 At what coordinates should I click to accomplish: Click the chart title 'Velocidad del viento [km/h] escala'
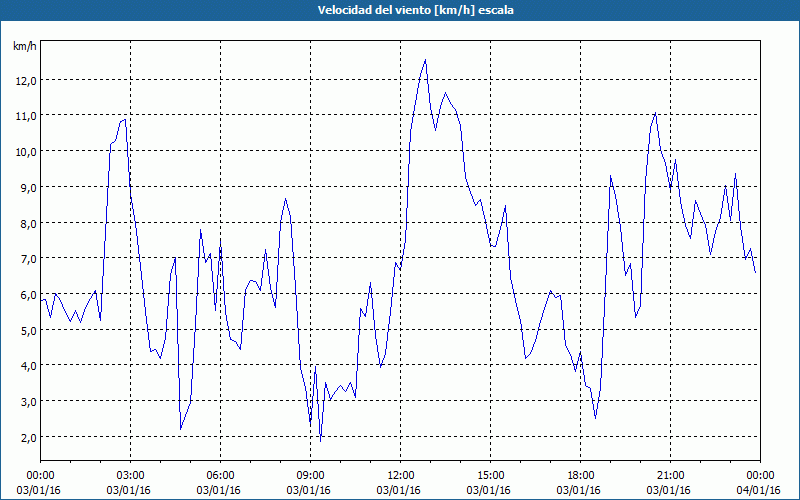pyautogui.click(x=415, y=10)
